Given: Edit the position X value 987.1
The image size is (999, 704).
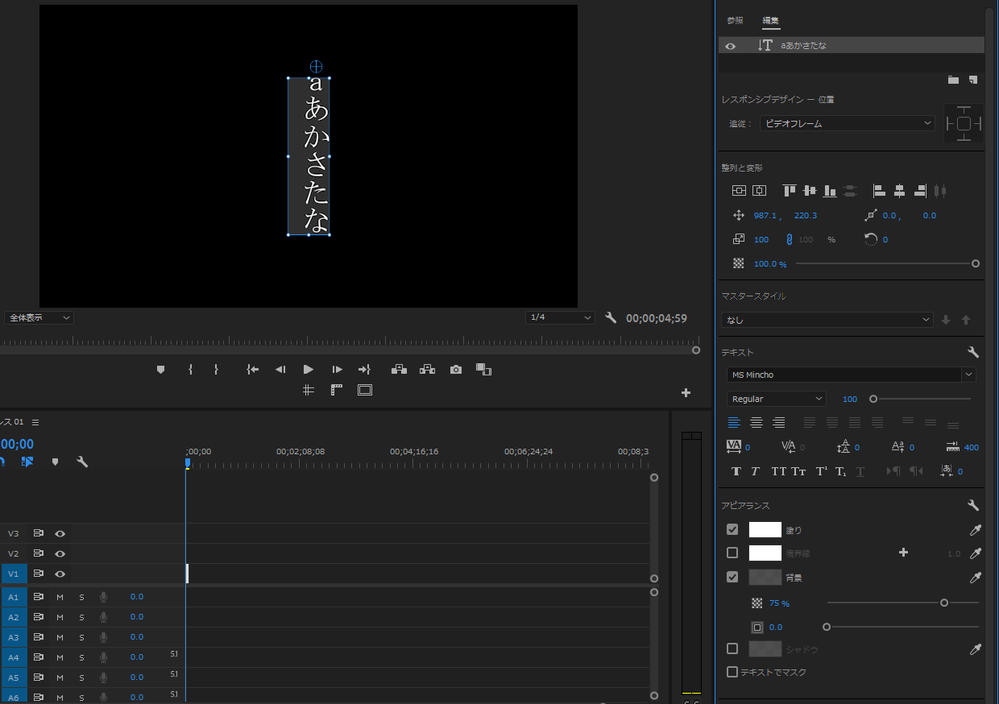Looking at the screenshot, I should 765,215.
